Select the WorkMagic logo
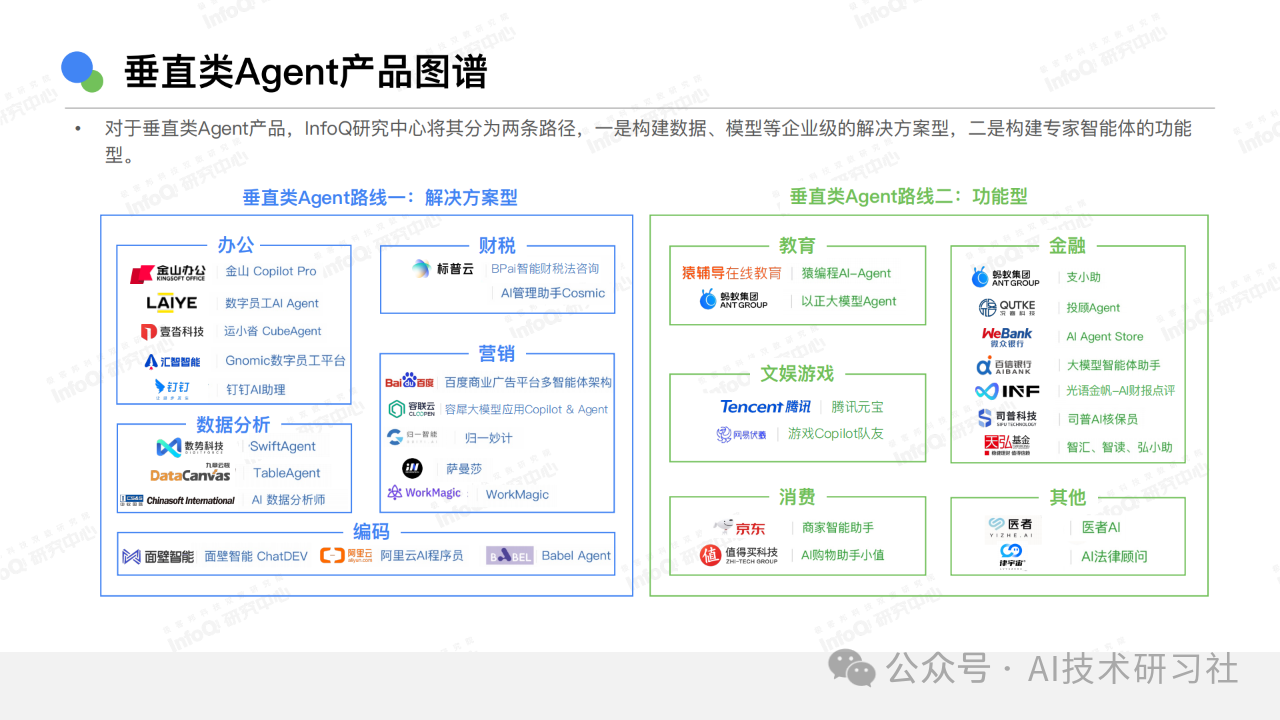The height and width of the screenshot is (720, 1280). pos(424,493)
